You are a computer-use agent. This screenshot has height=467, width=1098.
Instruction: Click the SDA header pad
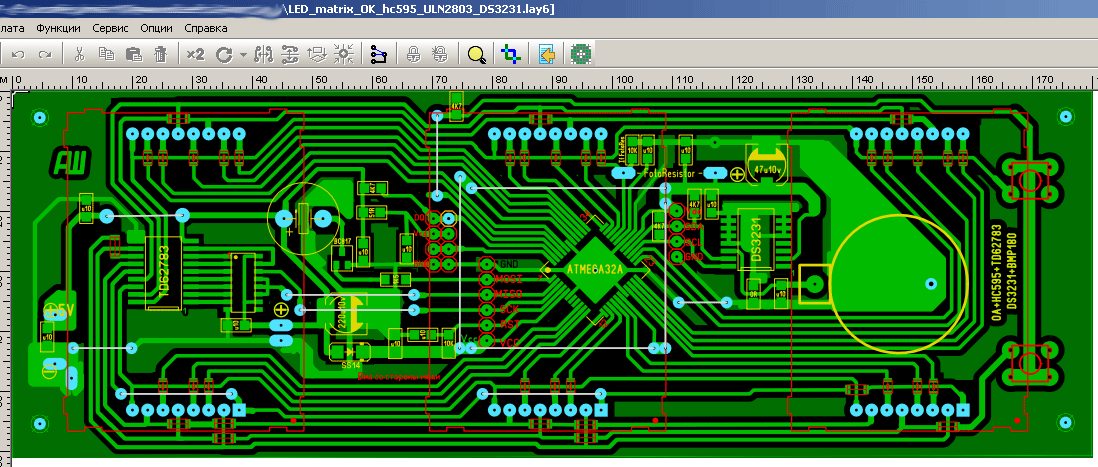(x=676, y=226)
